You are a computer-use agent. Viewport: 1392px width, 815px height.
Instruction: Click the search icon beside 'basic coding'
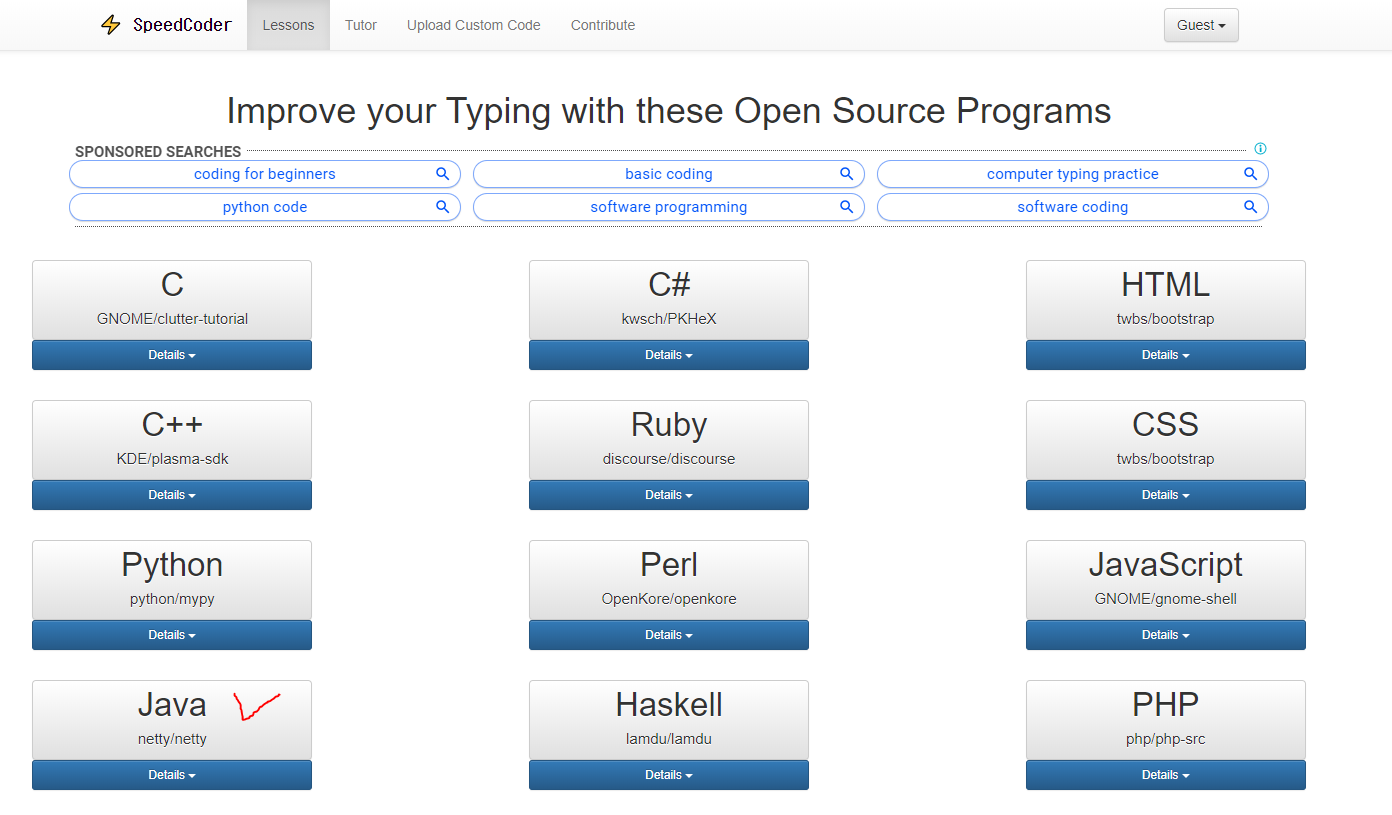tap(846, 174)
